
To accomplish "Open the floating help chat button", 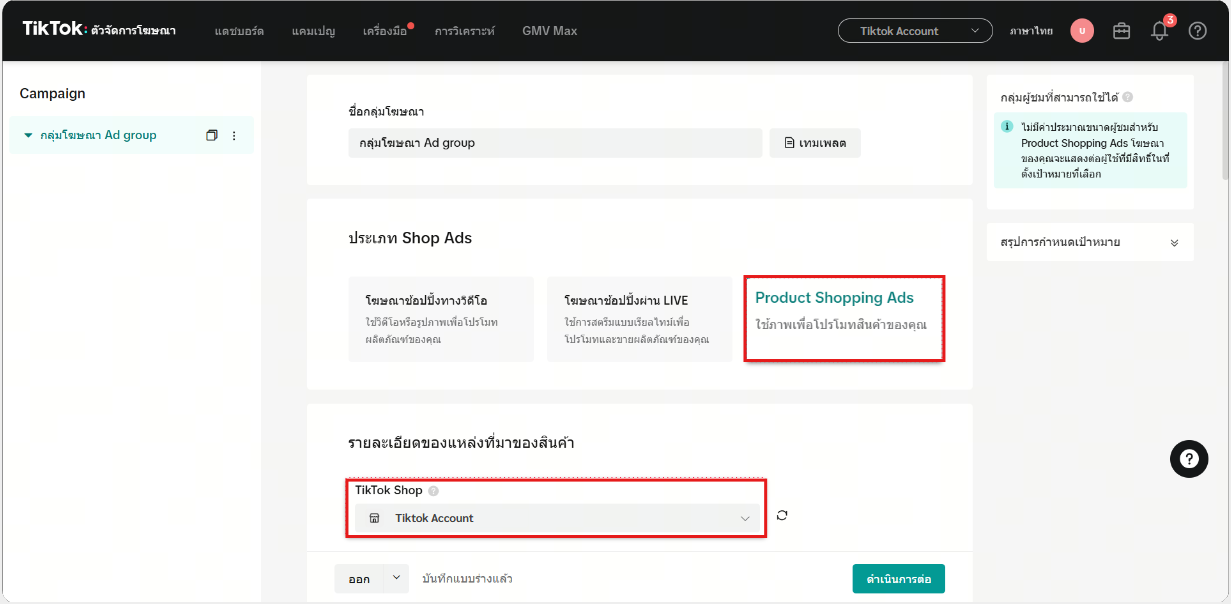I will pos(1188,459).
